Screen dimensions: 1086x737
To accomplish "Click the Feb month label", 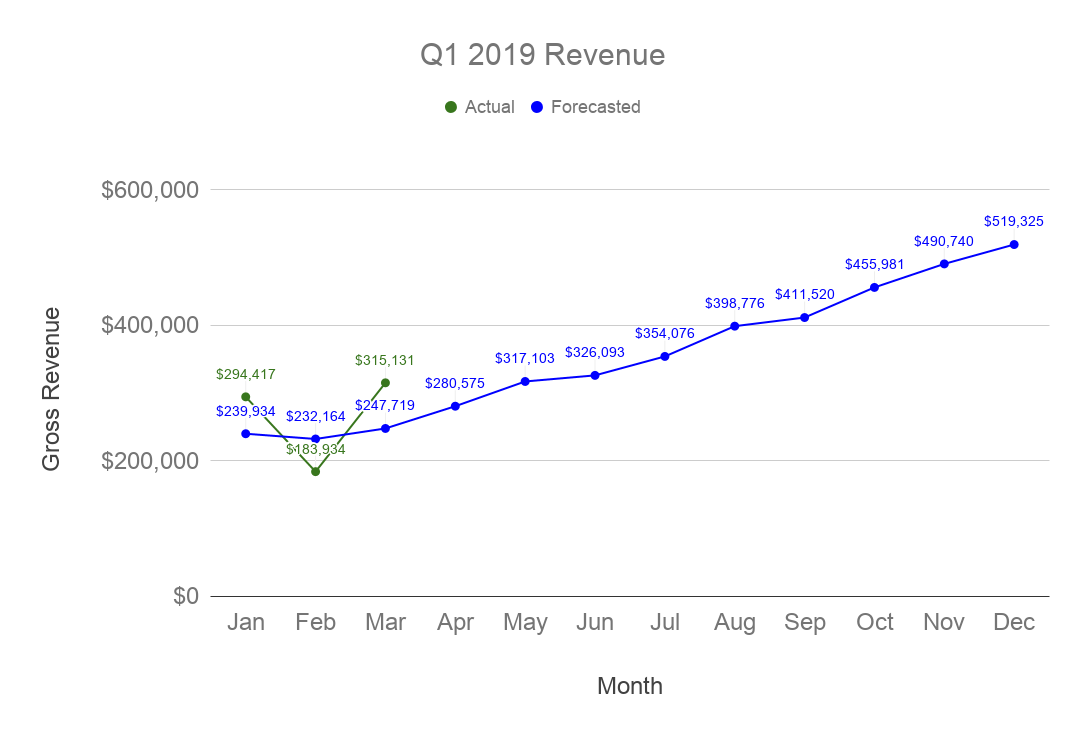I will 316,622.
